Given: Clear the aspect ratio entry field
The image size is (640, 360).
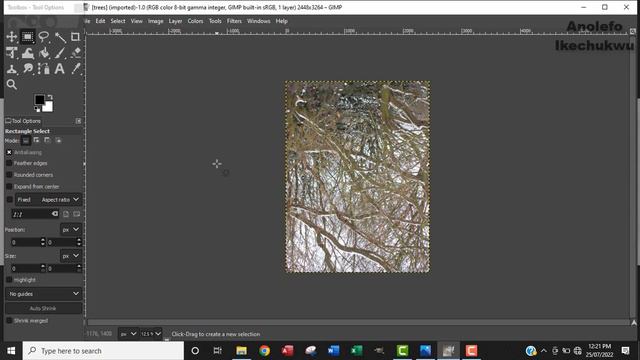Looking at the screenshot, I should click(55, 213).
